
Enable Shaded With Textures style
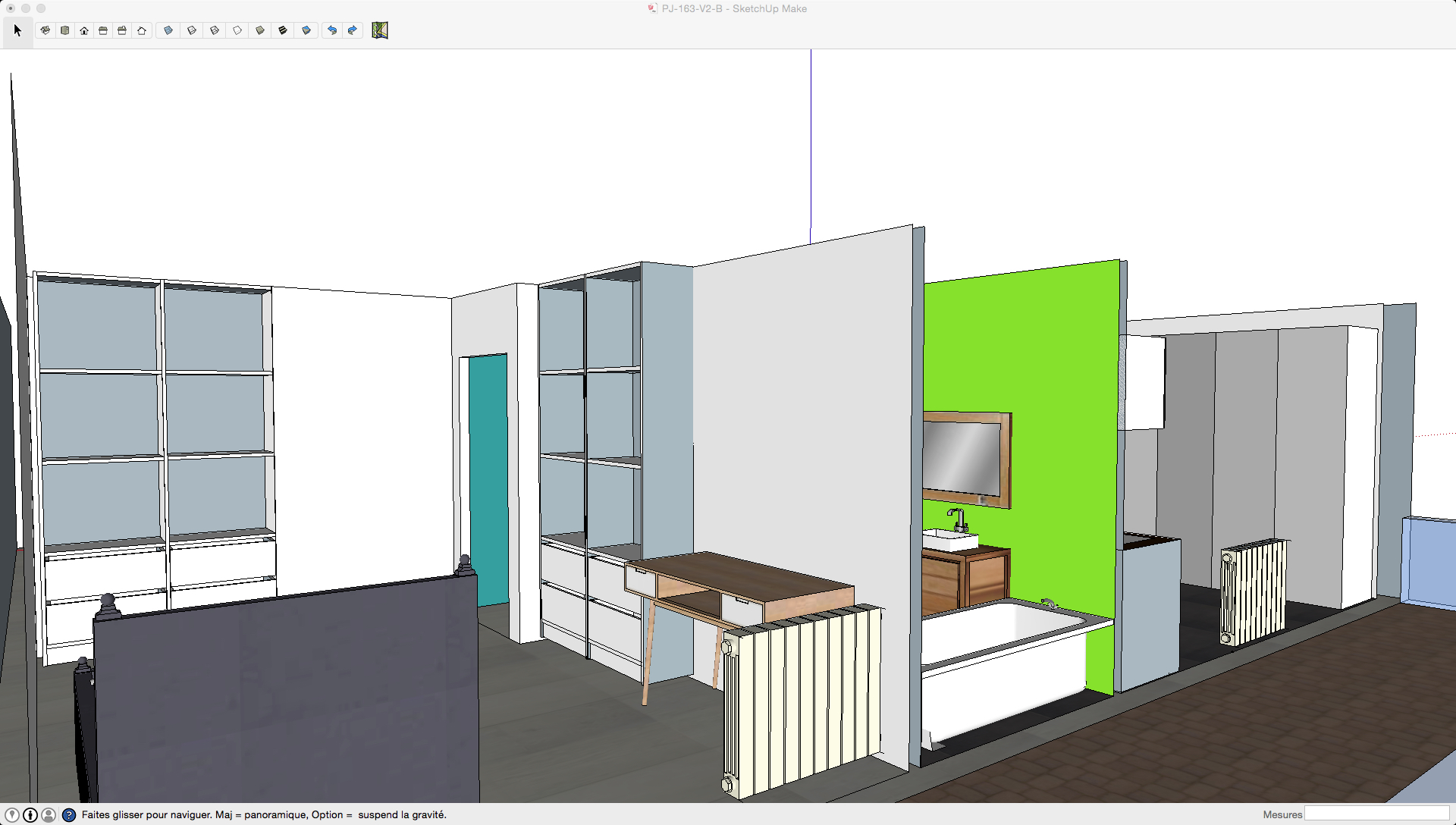[x=283, y=30]
